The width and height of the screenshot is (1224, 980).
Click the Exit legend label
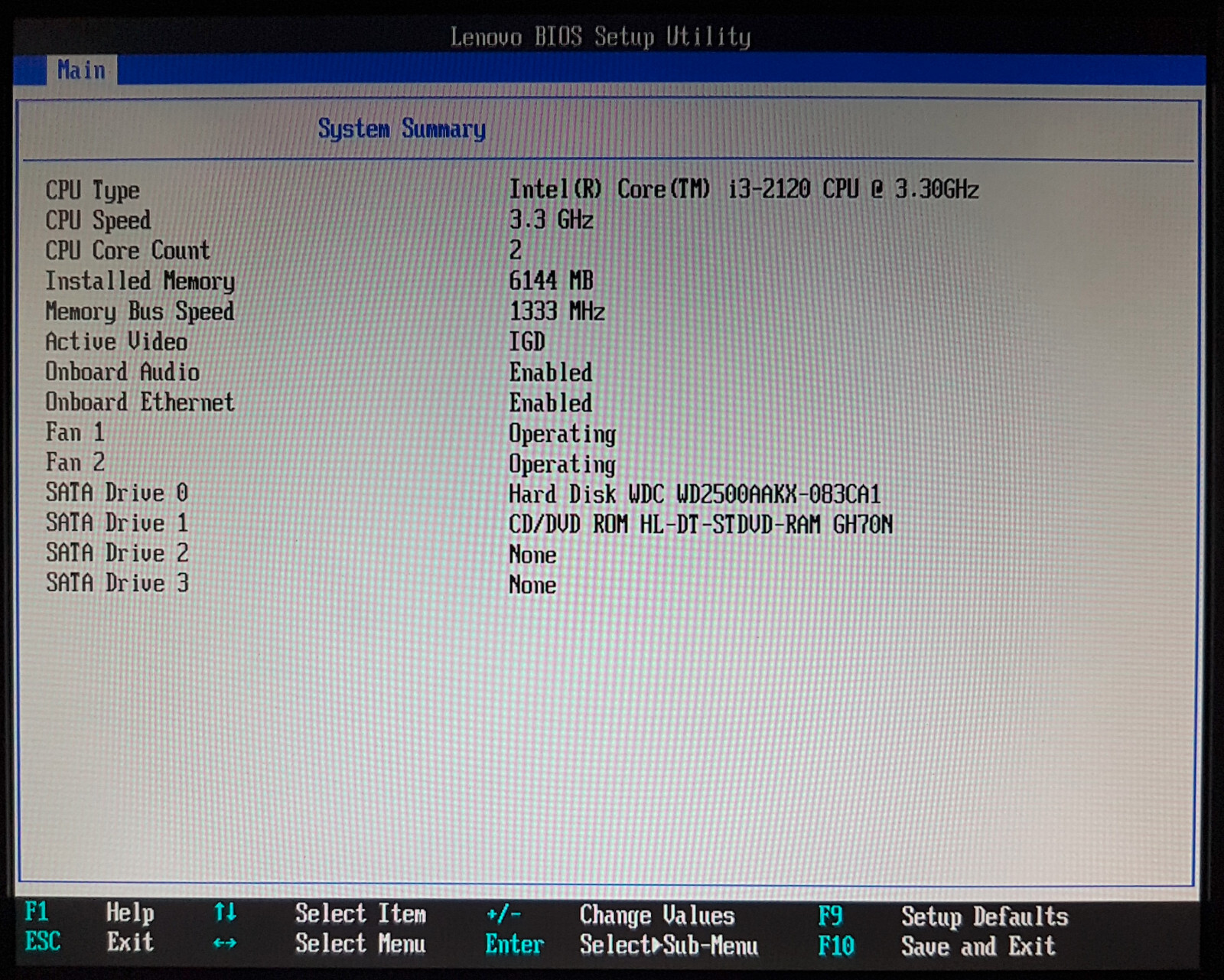tap(130, 942)
